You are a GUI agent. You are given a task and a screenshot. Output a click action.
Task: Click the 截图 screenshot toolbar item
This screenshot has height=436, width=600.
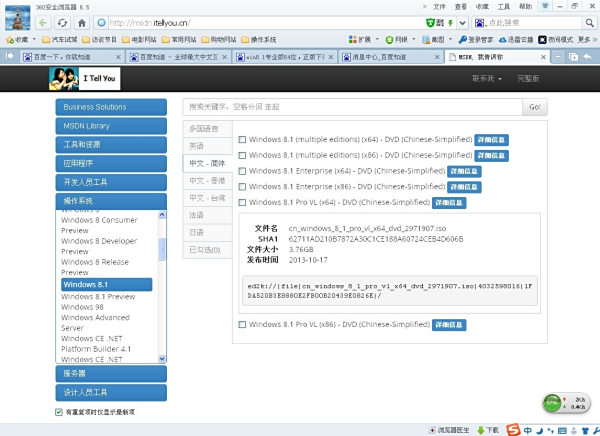[434, 39]
